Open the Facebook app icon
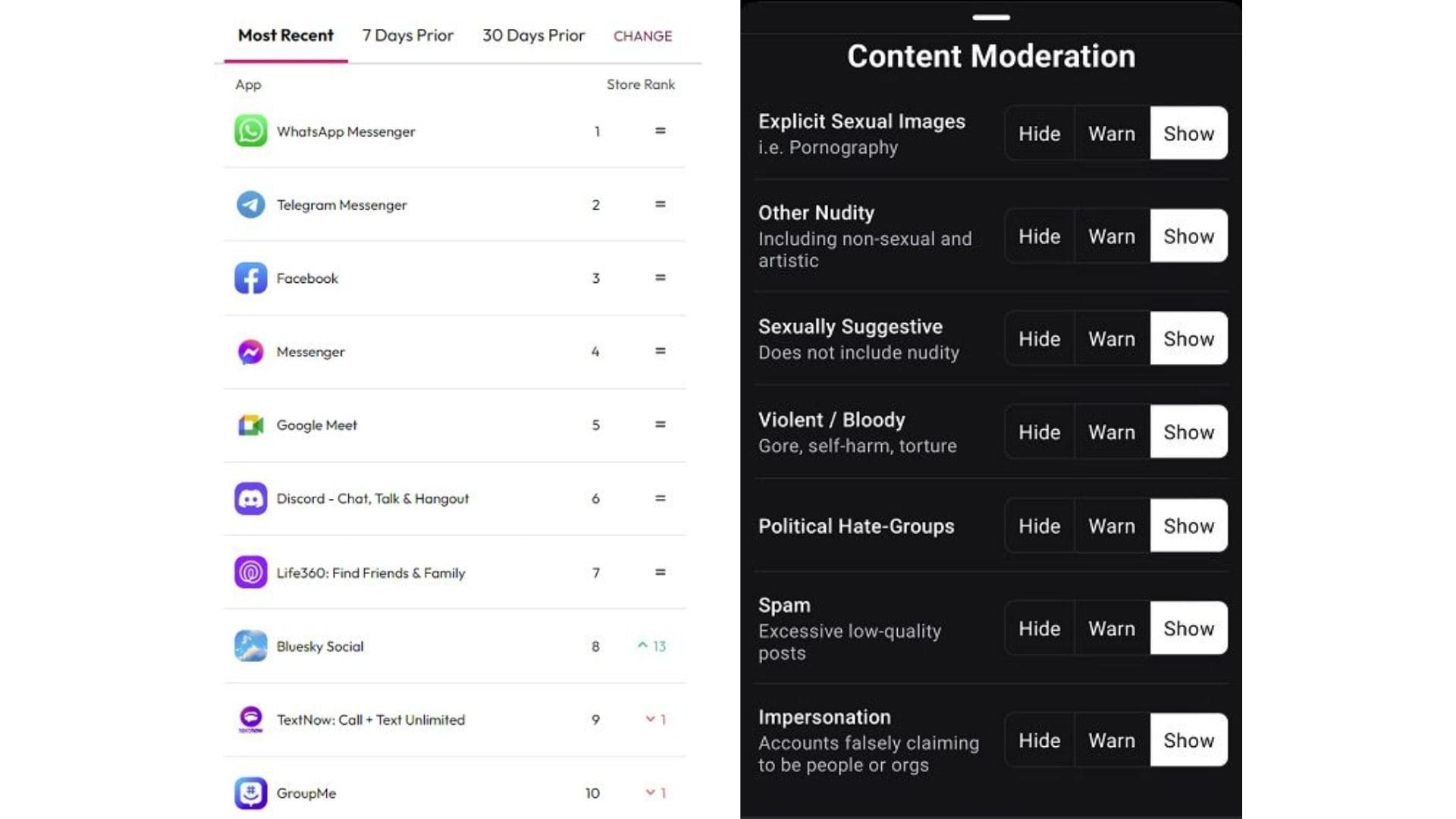Screen dimensions: 1456x819 tap(250, 278)
